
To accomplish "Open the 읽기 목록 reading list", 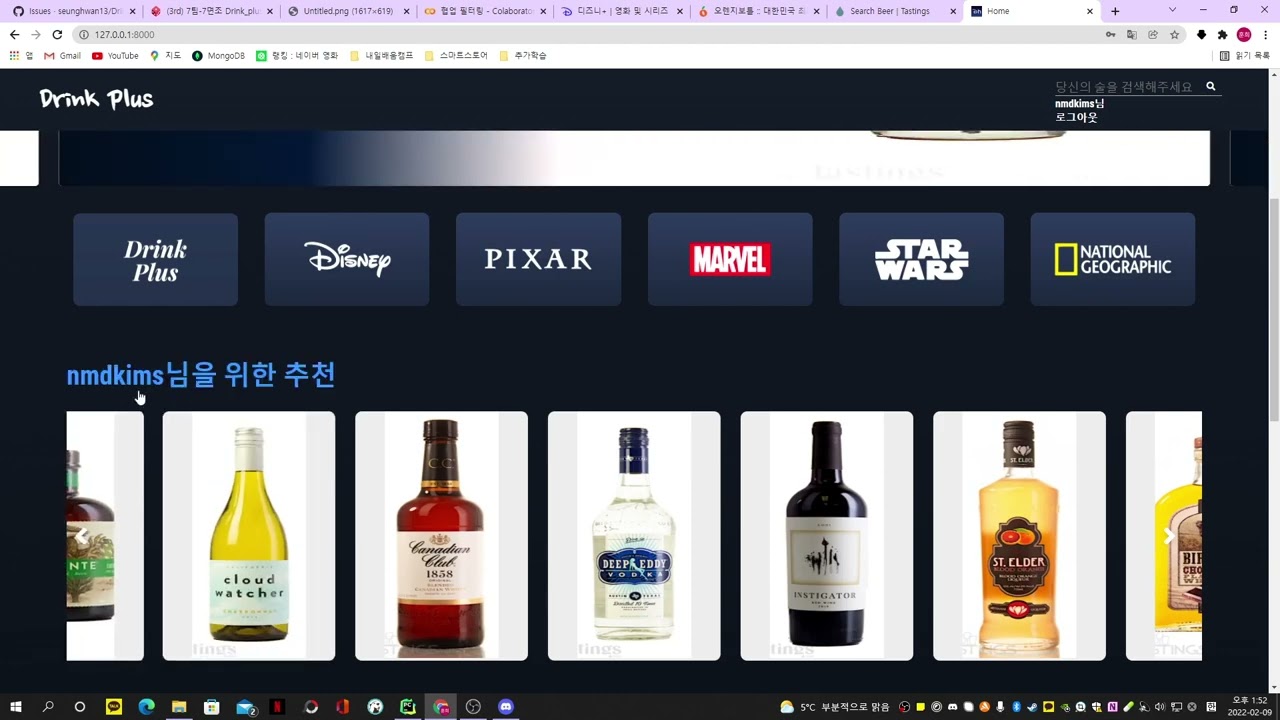I will pyautogui.click(x=1246, y=56).
